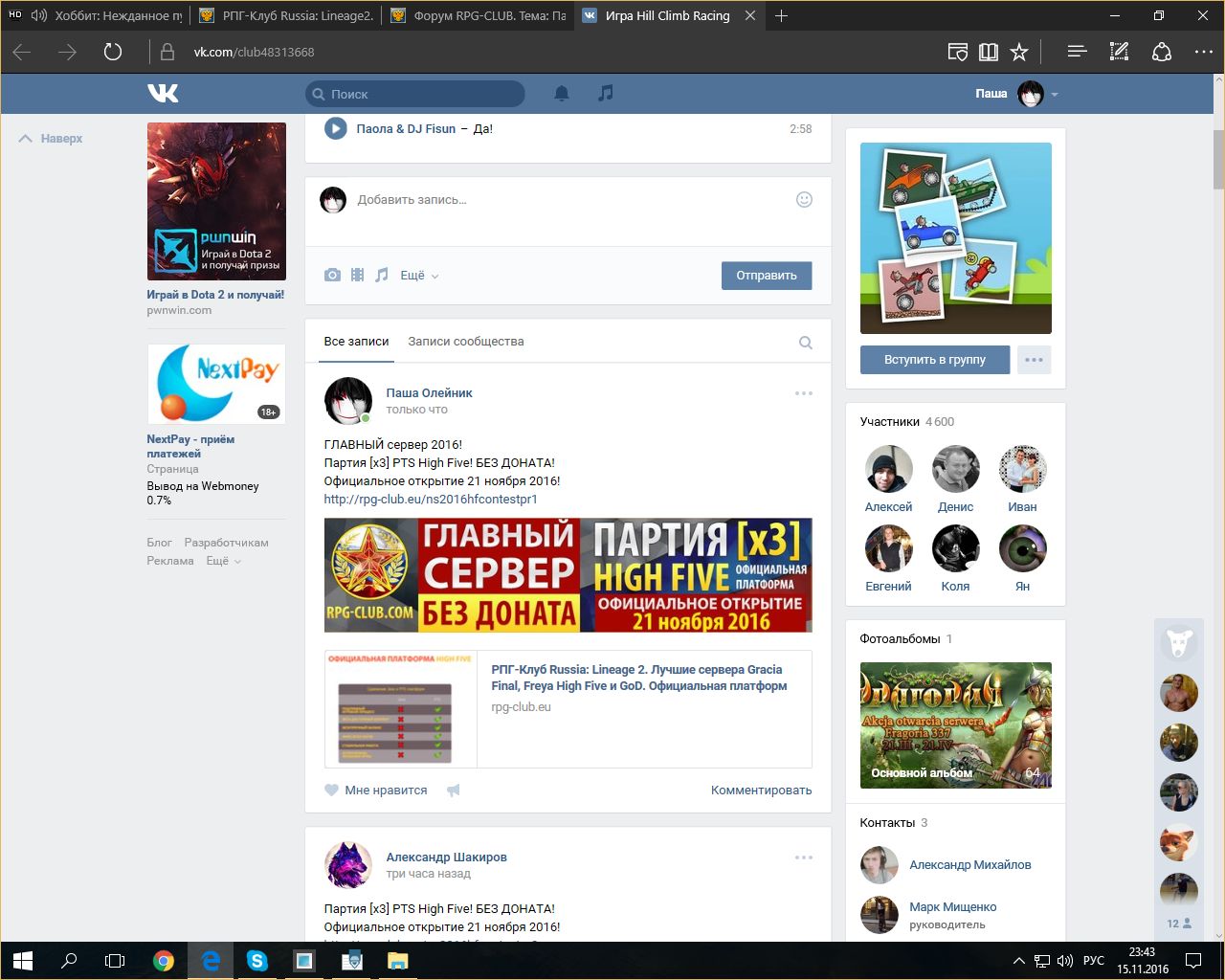Click Вступить в группу button
Image resolution: width=1225 pixels, height=980 pixels.
(935, 360)
